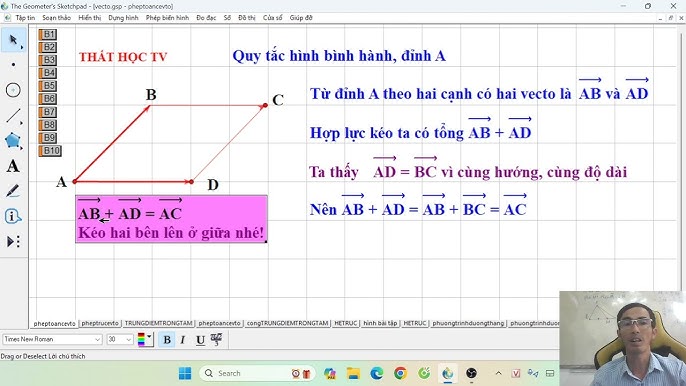Select point C on the parallelogram
The height and width of the screenshot is (386, 686).
pos(265,105)
